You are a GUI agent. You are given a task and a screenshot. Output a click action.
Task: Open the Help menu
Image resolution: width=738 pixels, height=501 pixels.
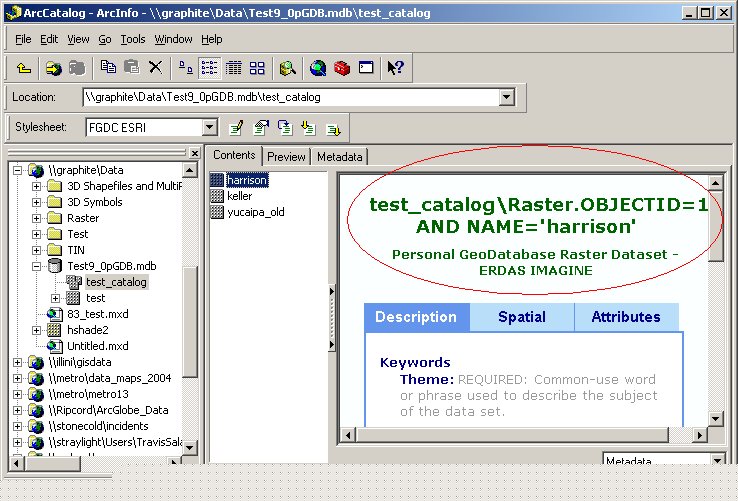[212, 40]
